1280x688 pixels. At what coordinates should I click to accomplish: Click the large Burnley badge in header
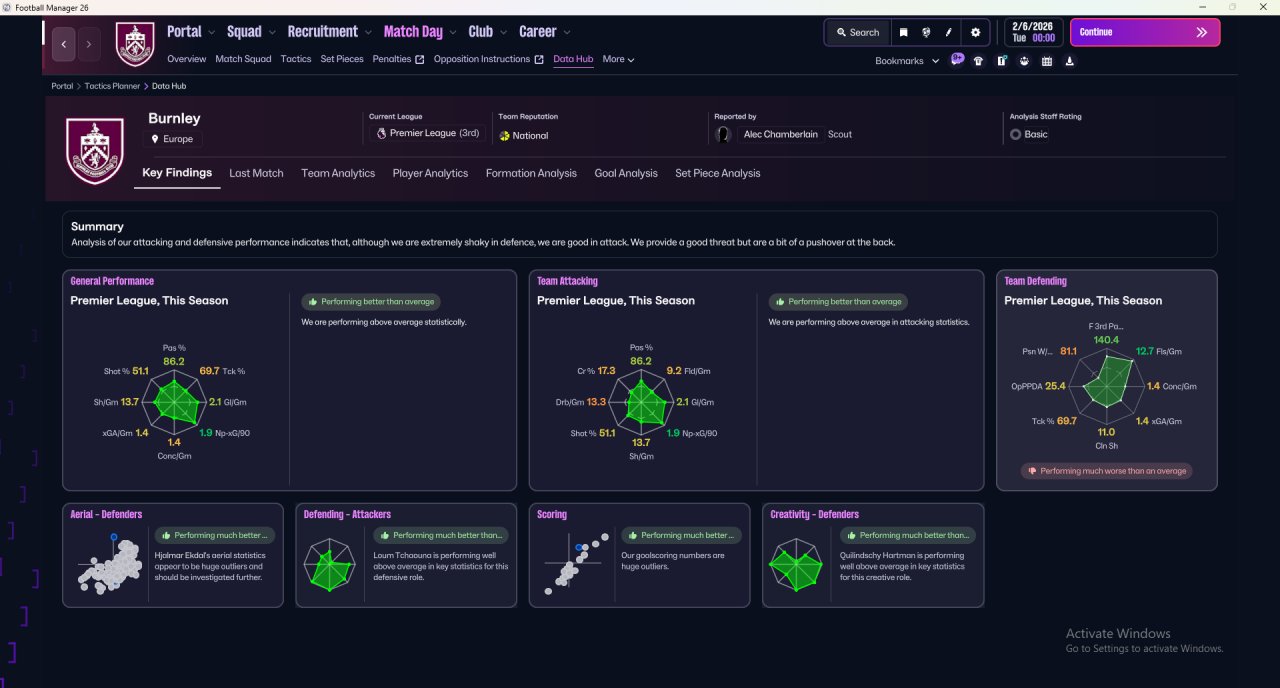(94, 151)
